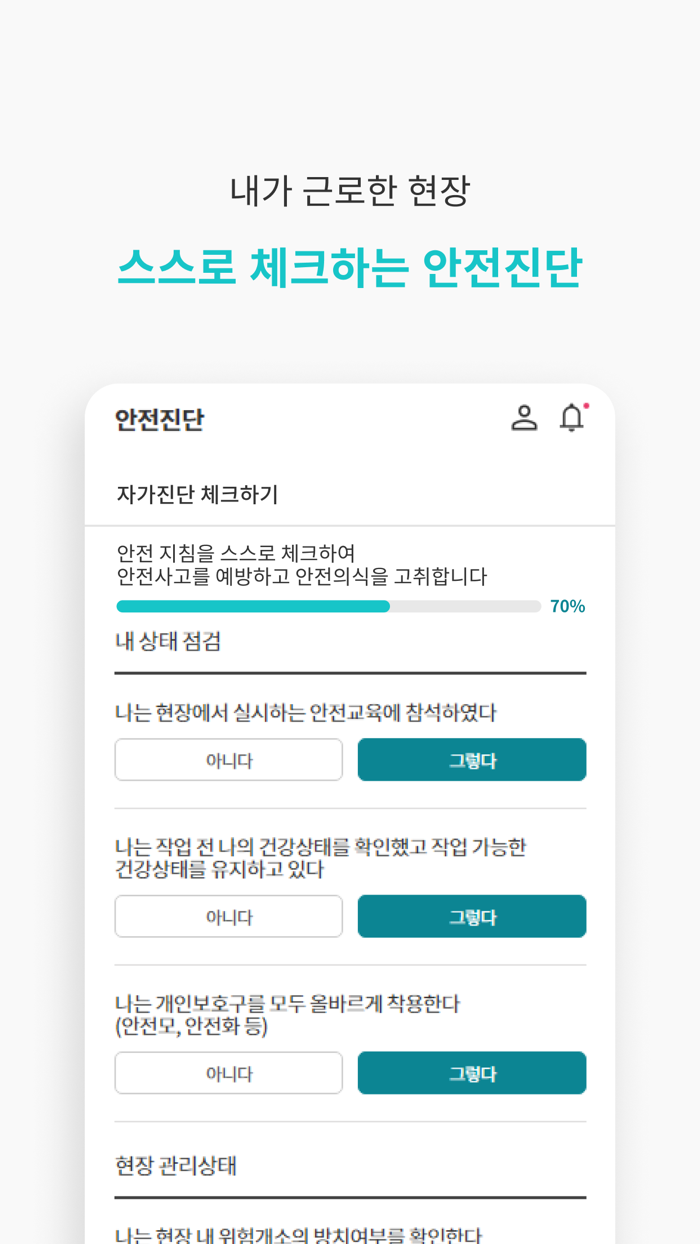700x1244 pixels.
Task: Select 그렇다 for the health condition question
Action: pos(471,916)
